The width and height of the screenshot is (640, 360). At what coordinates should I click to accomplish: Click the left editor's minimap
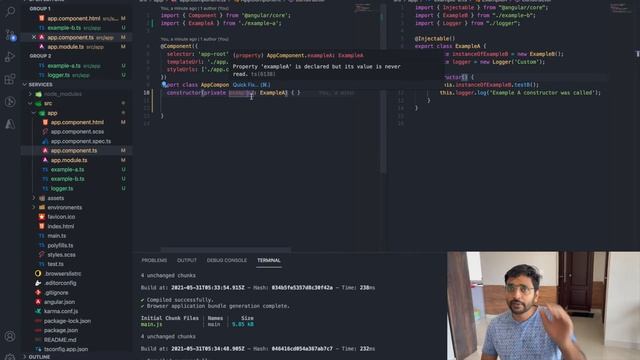tap(363, 8)
